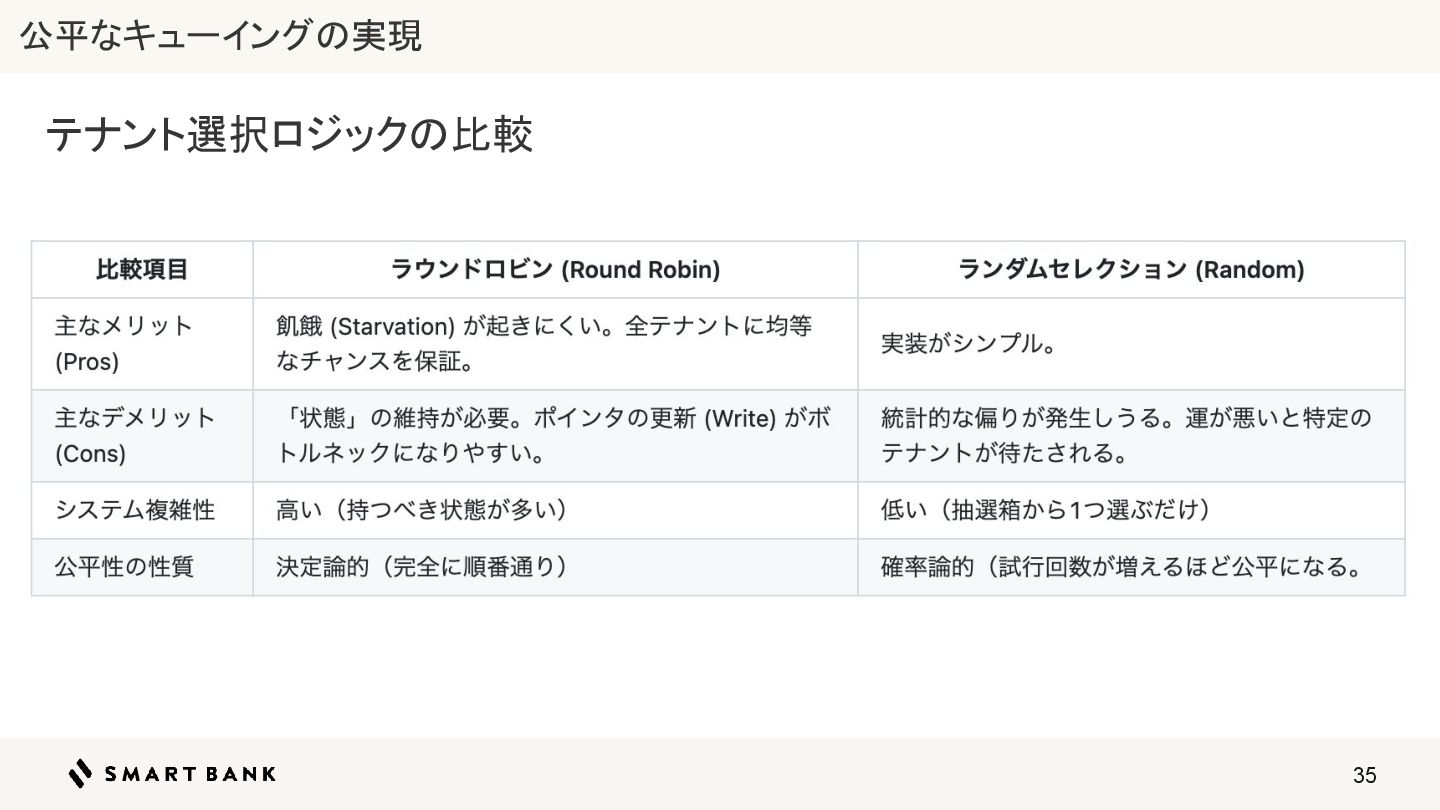Click the SMART BANK wordmark text
Image resolution: width=1440 pixels, height=810 pixels.
click(190, 773)
